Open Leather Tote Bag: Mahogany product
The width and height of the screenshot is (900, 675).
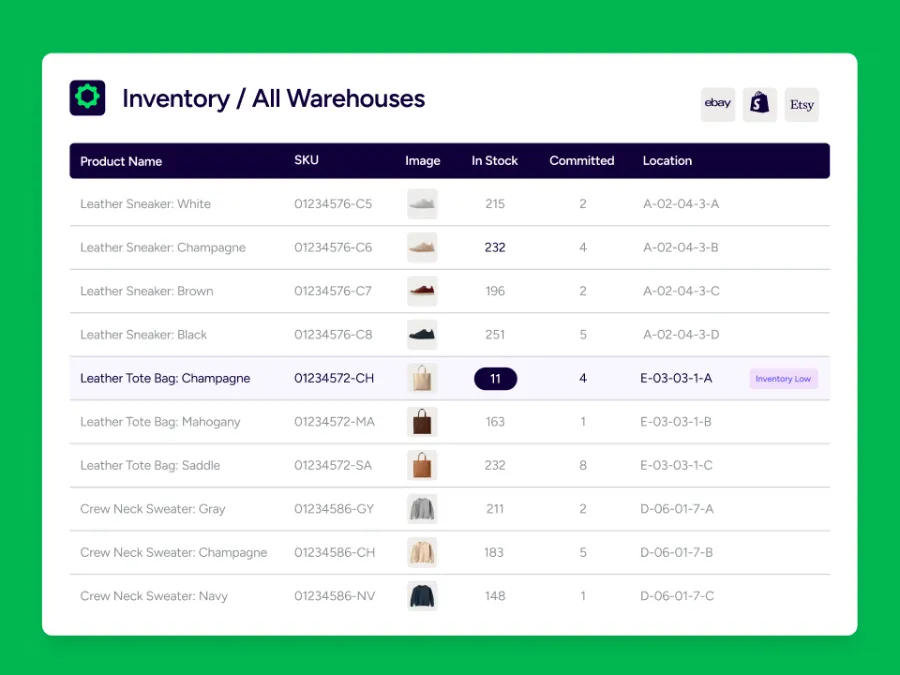160,422
